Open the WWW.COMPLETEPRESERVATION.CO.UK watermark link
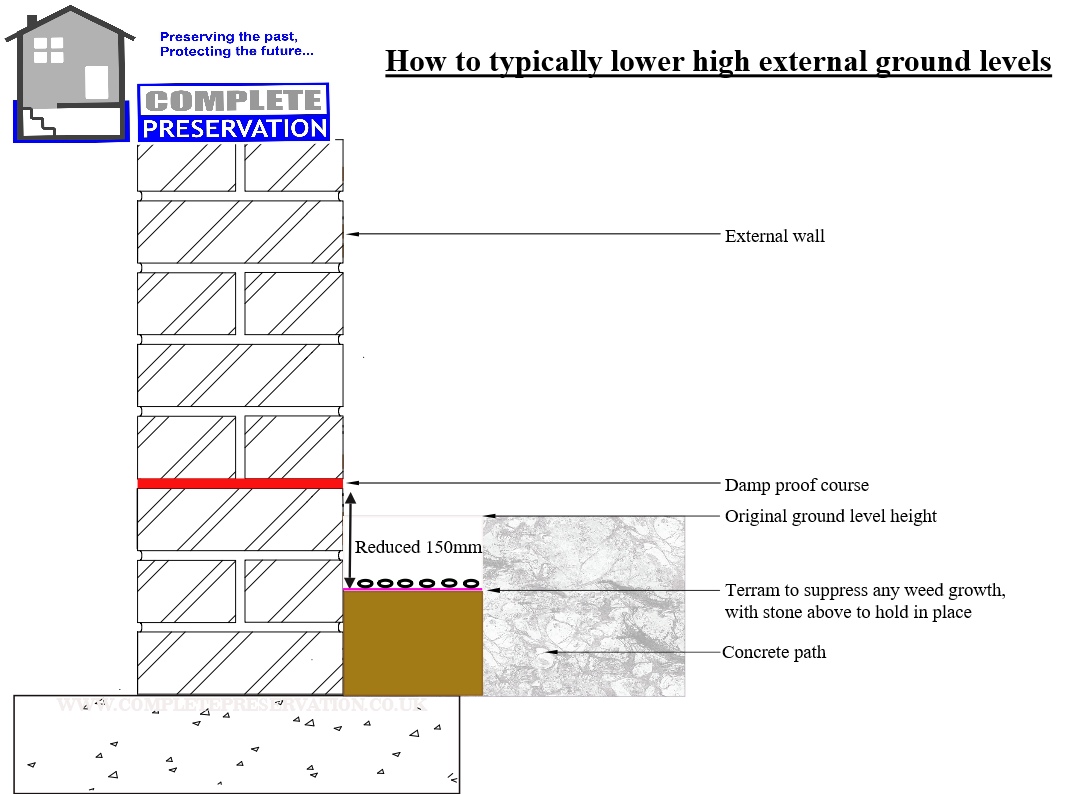 click(x=240, y=704)
